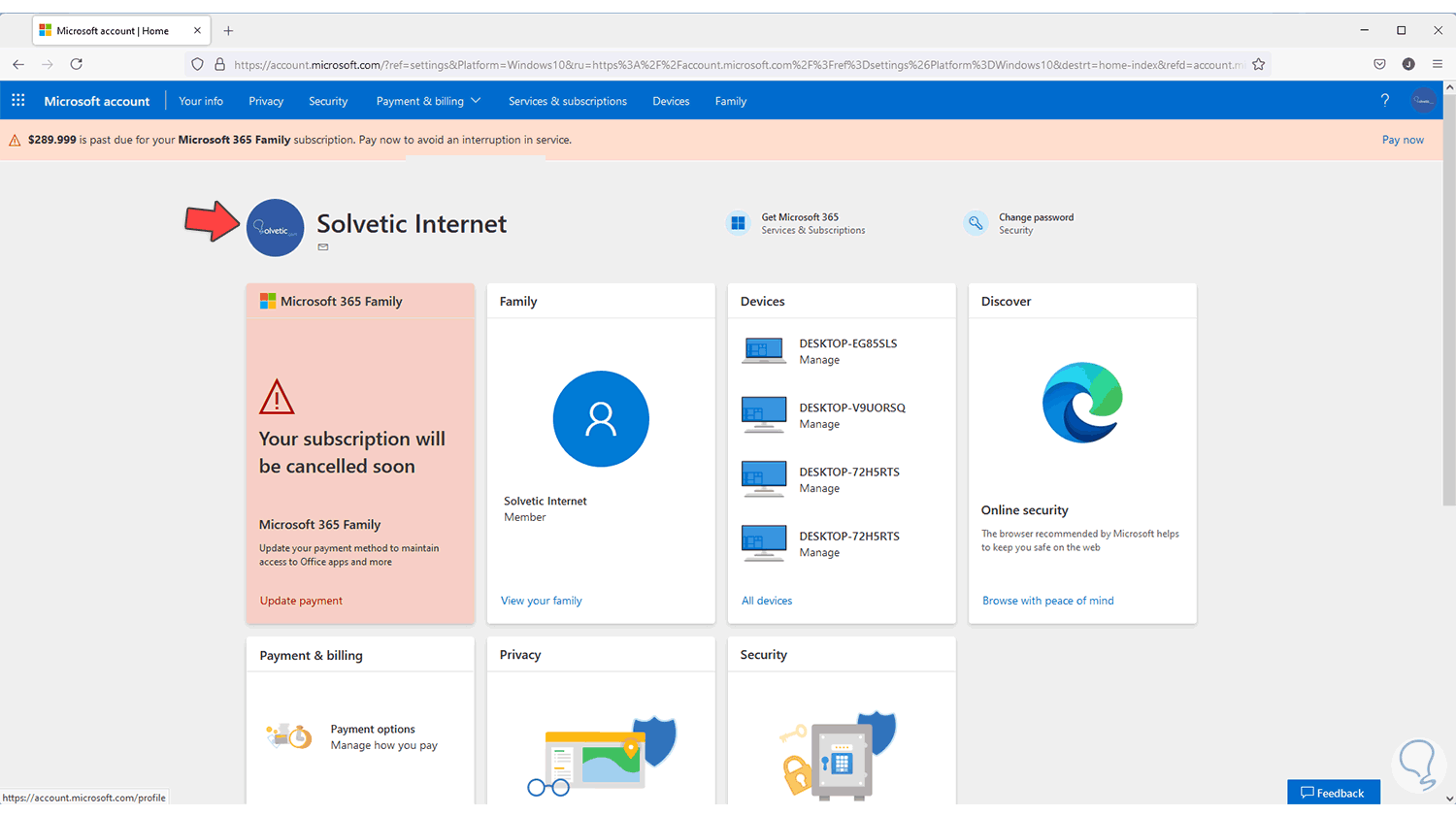Screen dimensions: 1456x816
Task: Click the DESKTOP-EG85SLS device icon
Action: 764,350
